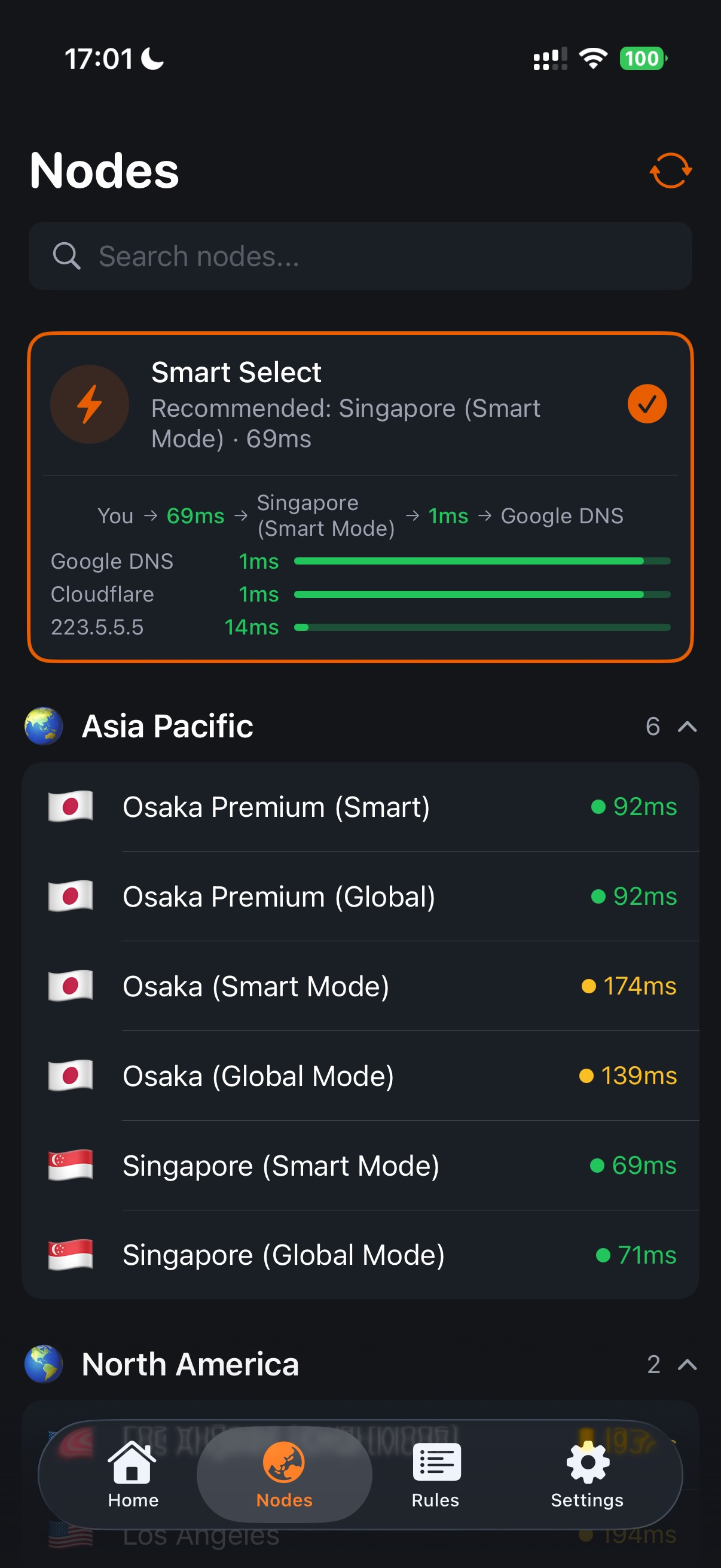721x1568 pixels.
Task: Tap the North America globe icon
Action: pos(44,1364)
